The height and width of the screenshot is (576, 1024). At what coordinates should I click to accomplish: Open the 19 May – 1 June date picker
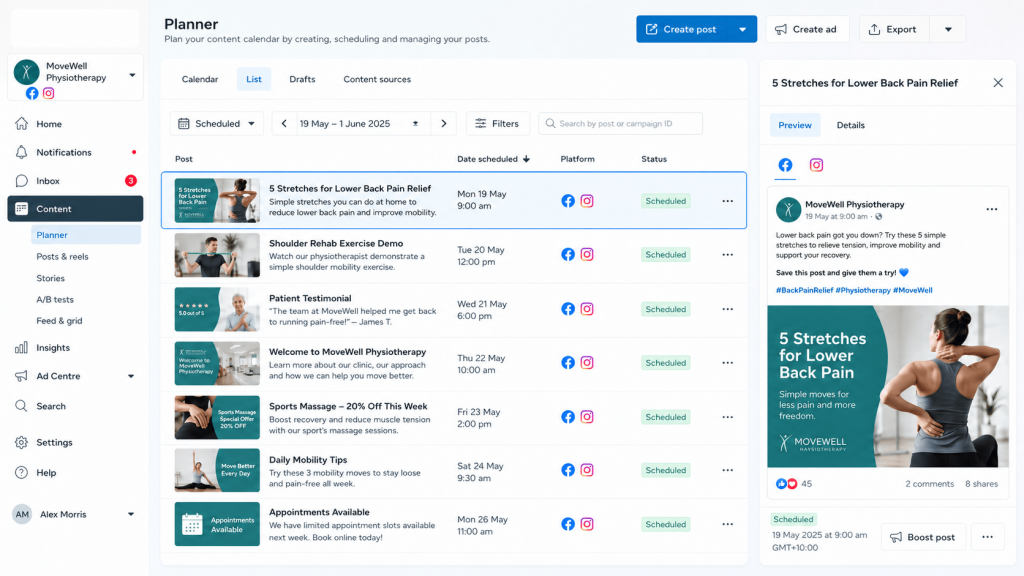pos(362,123)
